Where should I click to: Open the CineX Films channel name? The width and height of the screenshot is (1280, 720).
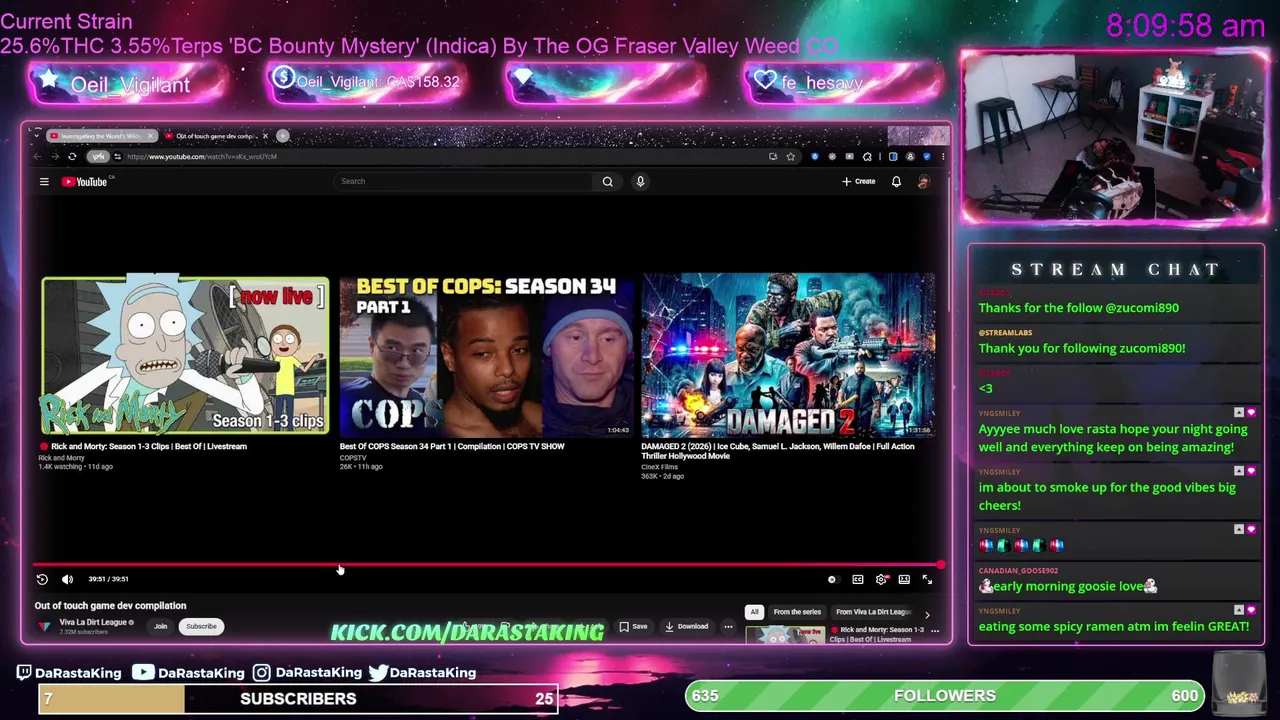[659, 467]
